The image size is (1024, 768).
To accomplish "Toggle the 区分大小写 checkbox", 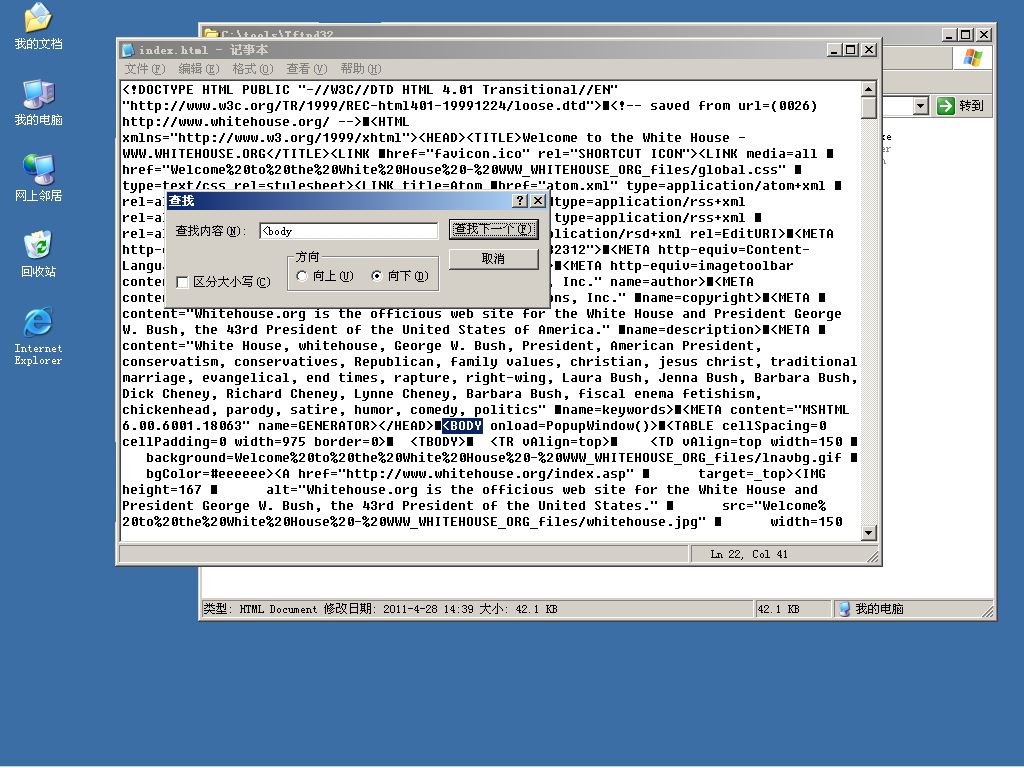I will click(x=183, y=282).
